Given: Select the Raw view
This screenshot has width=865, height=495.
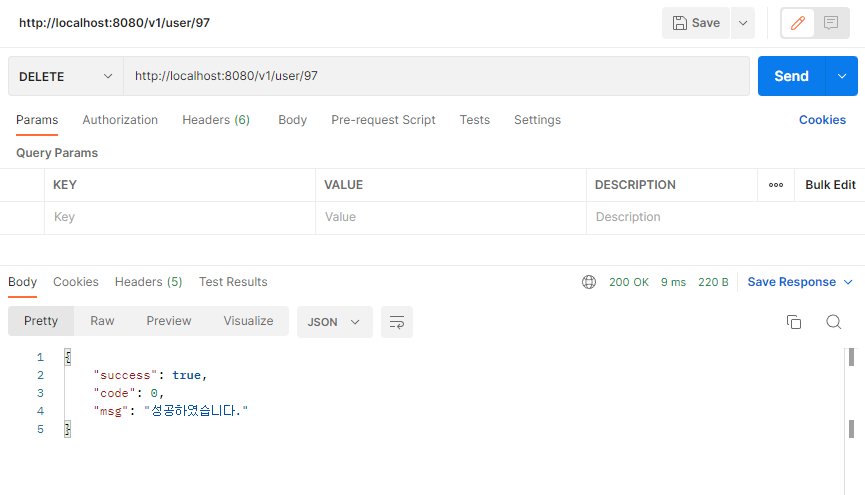Looking at the screenshot, I should 102,321.
